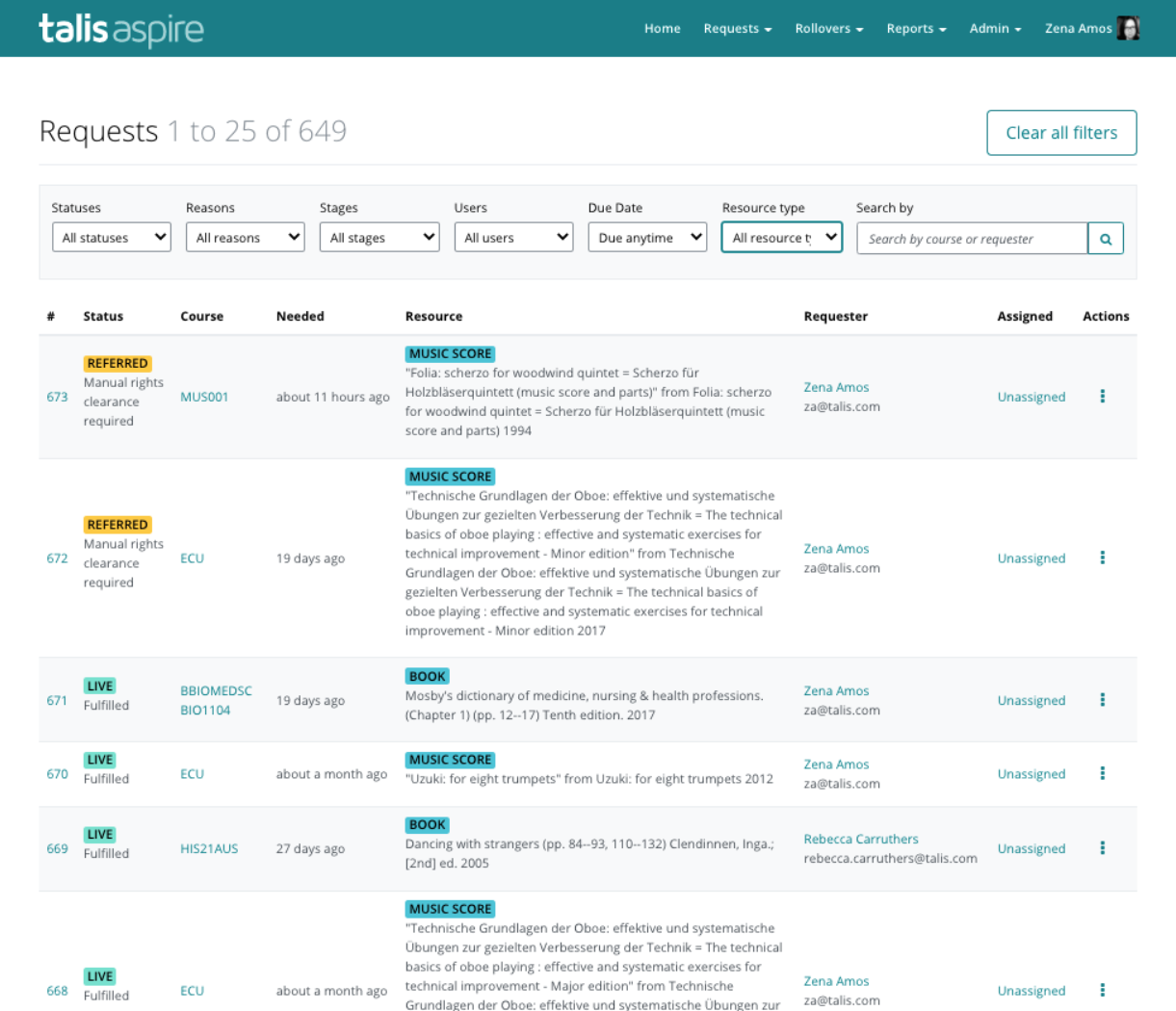Open requester Zena Amos for request 668

click(836, 981)
